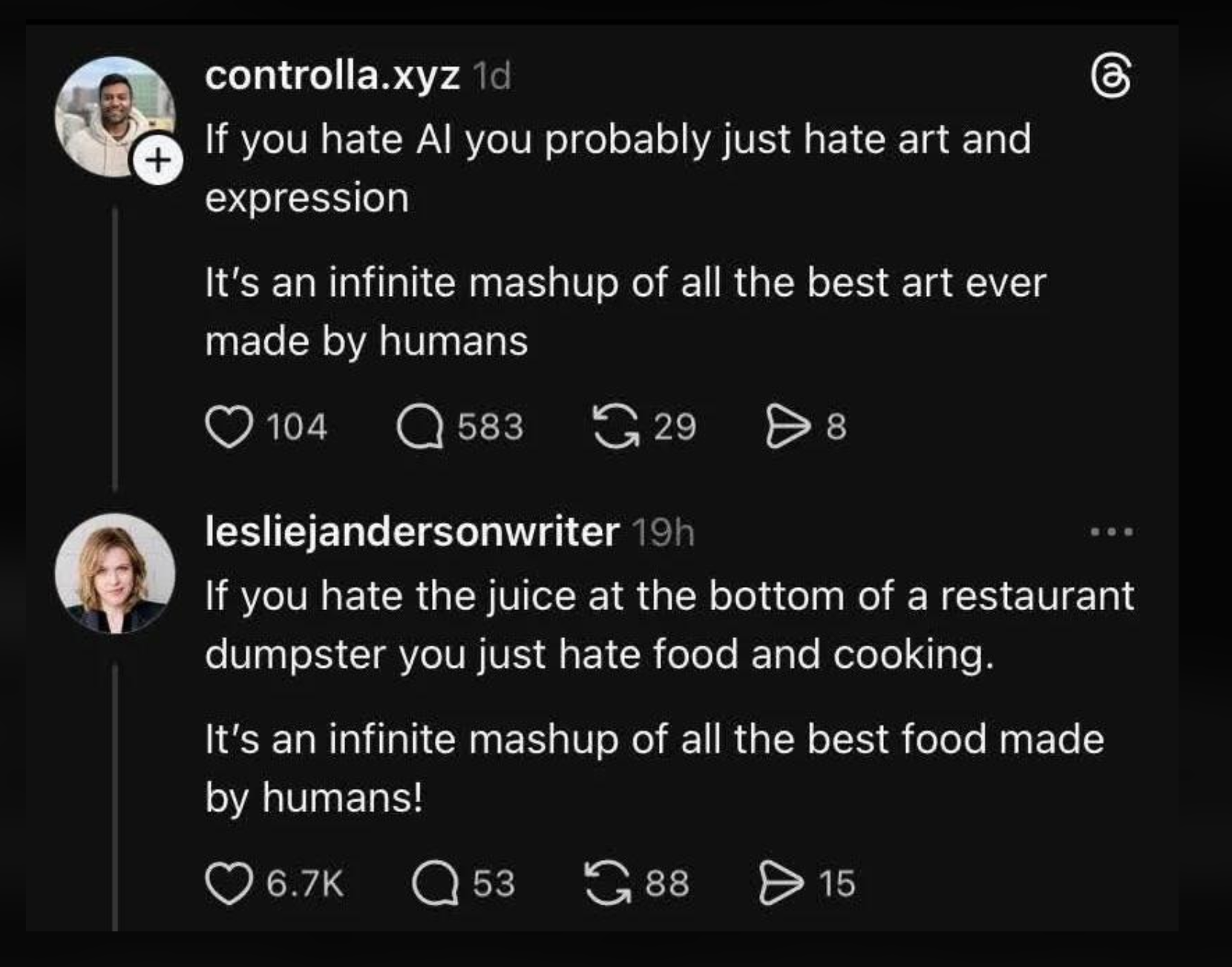Click the 104 likes count
Viewport: 1232px width, 967px height.
coord(297,427)
